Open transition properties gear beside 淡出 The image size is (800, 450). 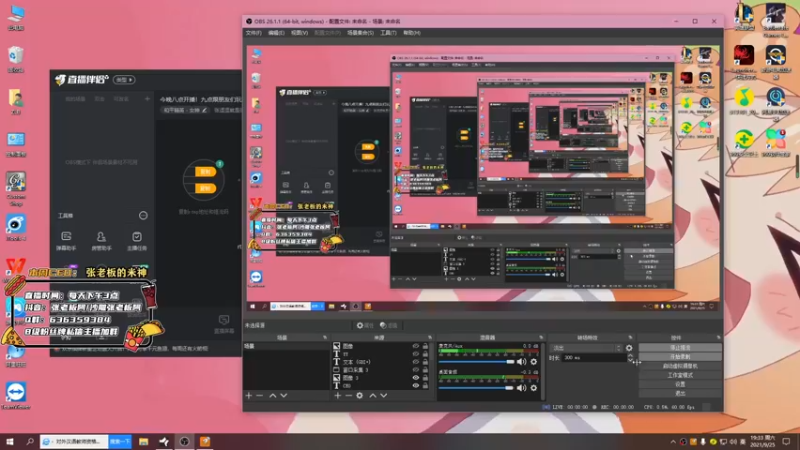pos(629,348)
